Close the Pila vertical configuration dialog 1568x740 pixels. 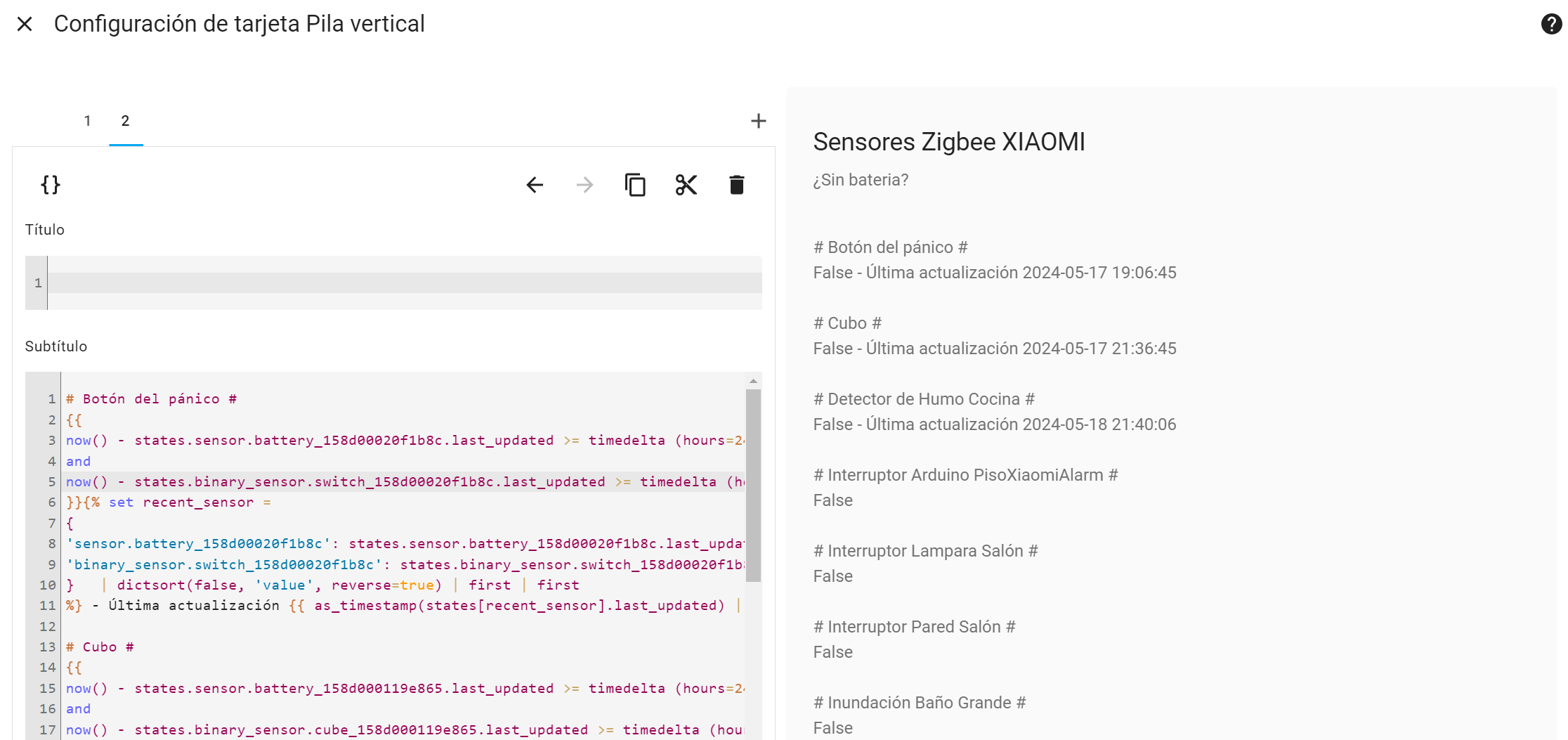point(25,24)
